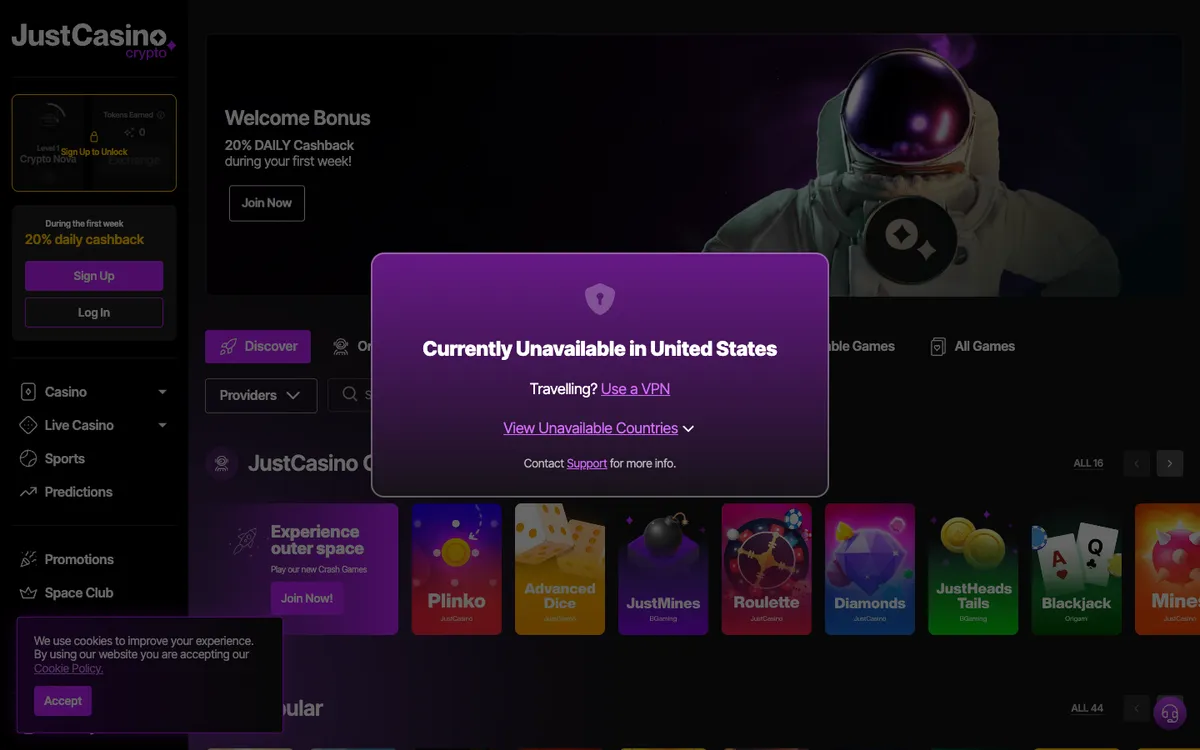Image resolution: width=1200 pixels, height=750 pixels.
Task: Open the Roulette game thumbnail
Action: 767,569
